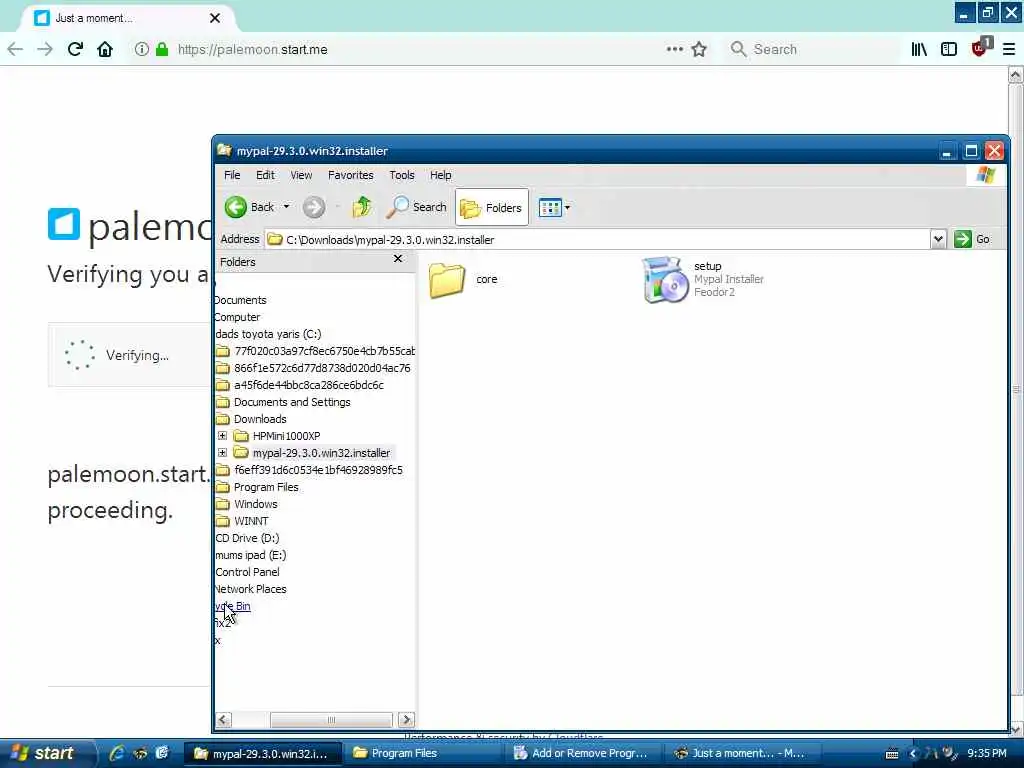Show hidden system tray icons arrow
The width and height of the screenshot is (1024, 768).
click(x=912, y=754)
